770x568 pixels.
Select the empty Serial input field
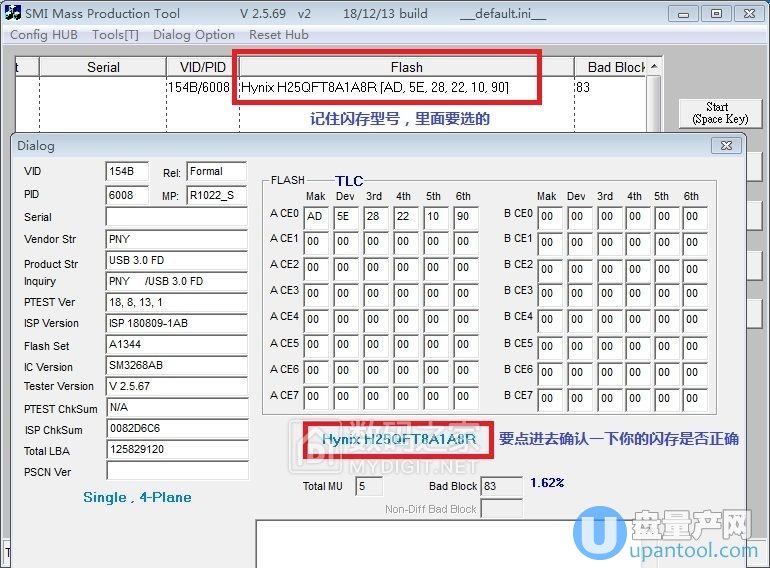pos(176,217)
